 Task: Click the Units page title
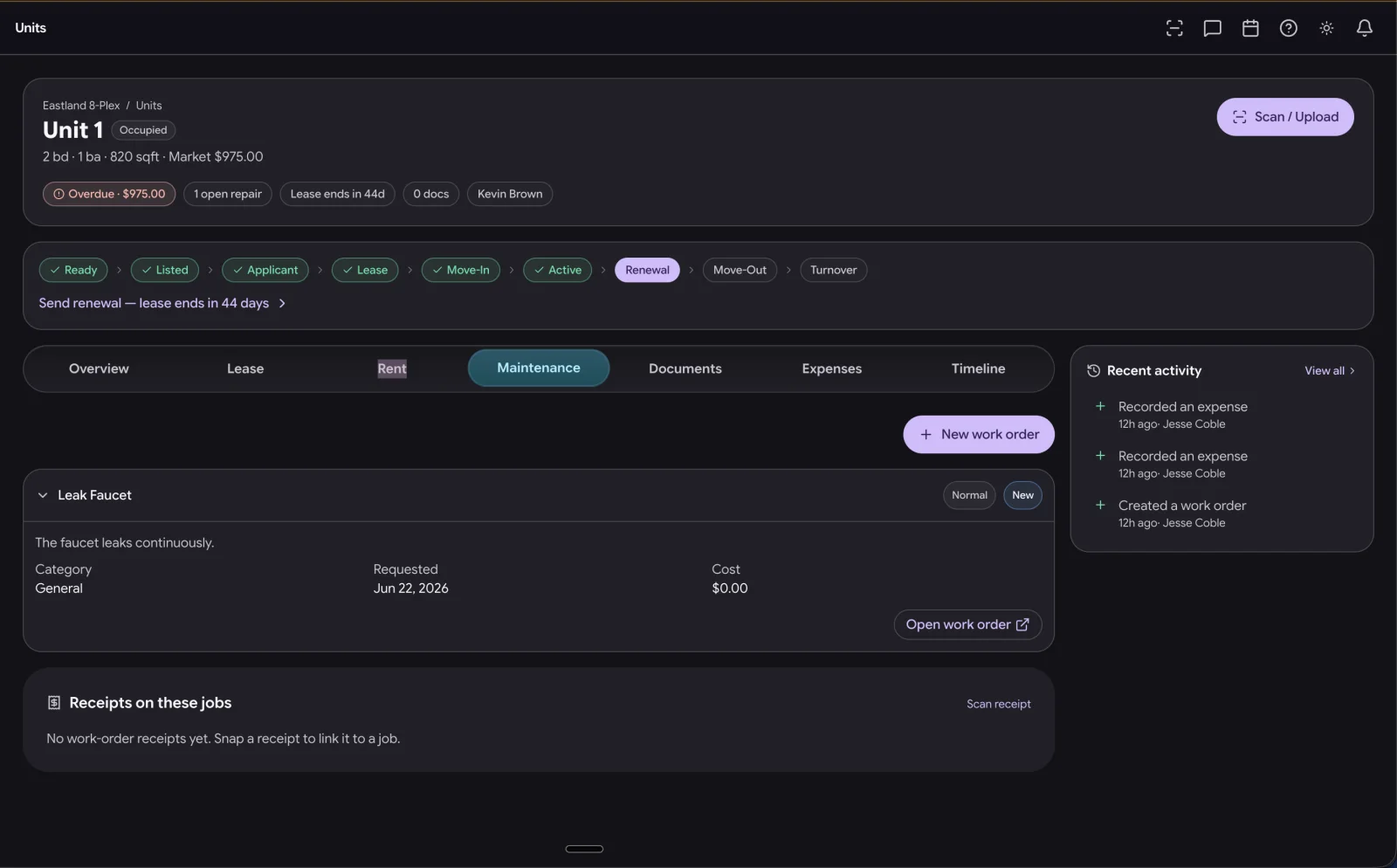(31, 28)
